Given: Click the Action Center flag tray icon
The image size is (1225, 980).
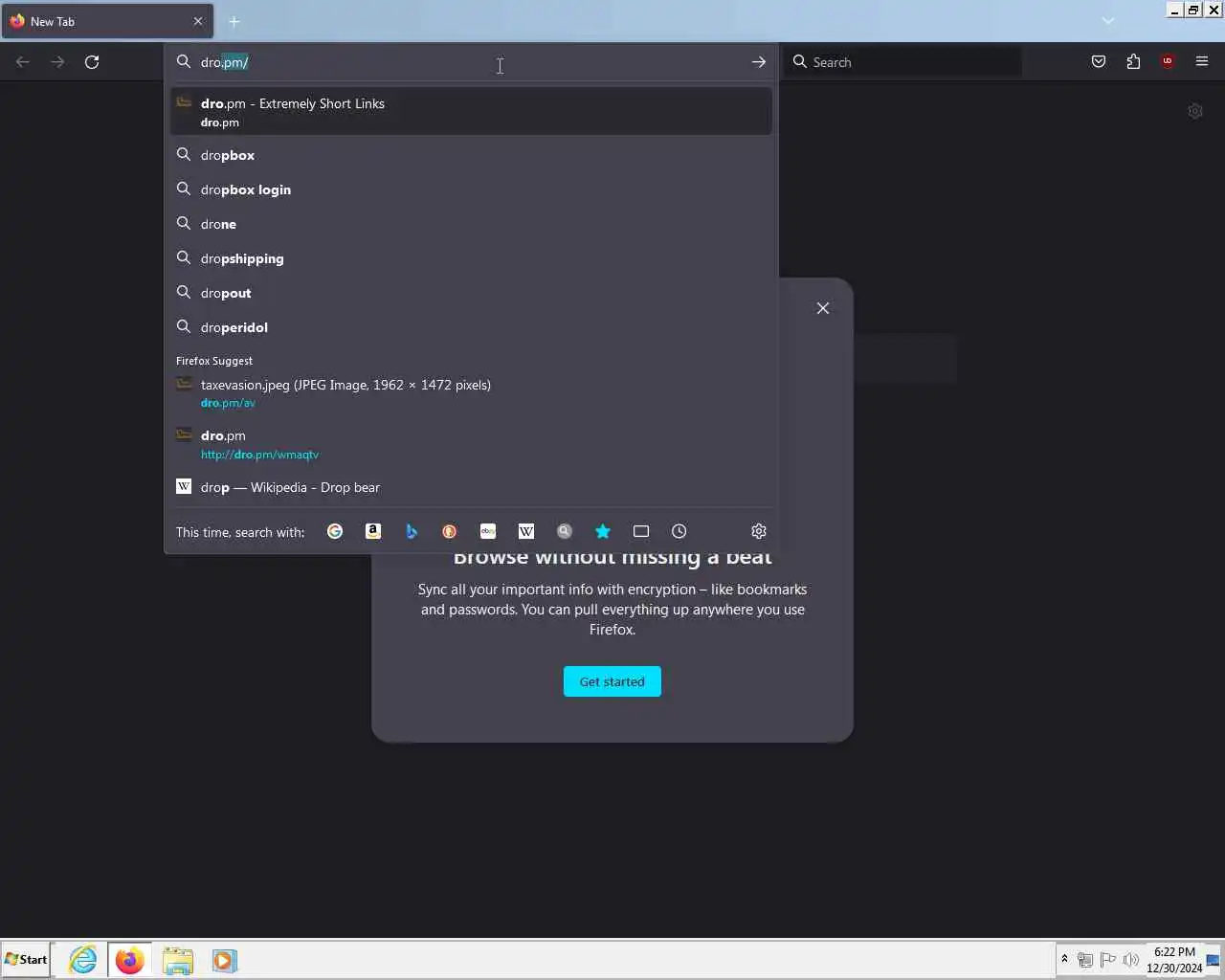Looking at the screenshot, I should pos(1108,960).
